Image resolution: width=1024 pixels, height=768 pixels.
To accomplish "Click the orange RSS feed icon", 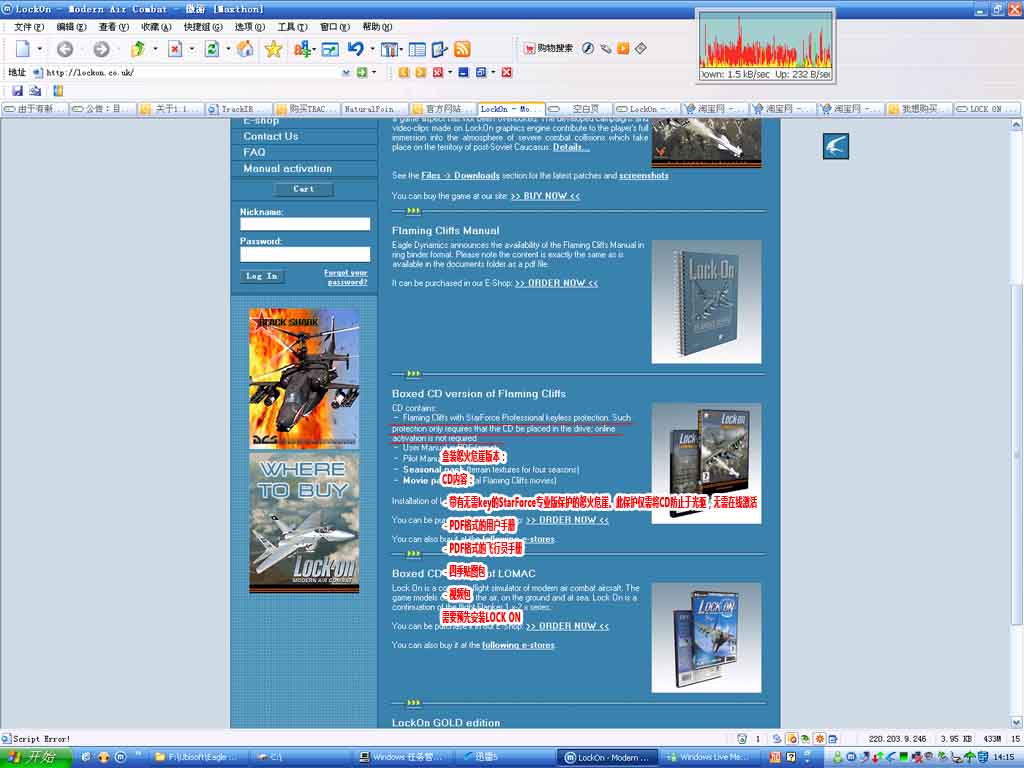I will coord(462,49).
